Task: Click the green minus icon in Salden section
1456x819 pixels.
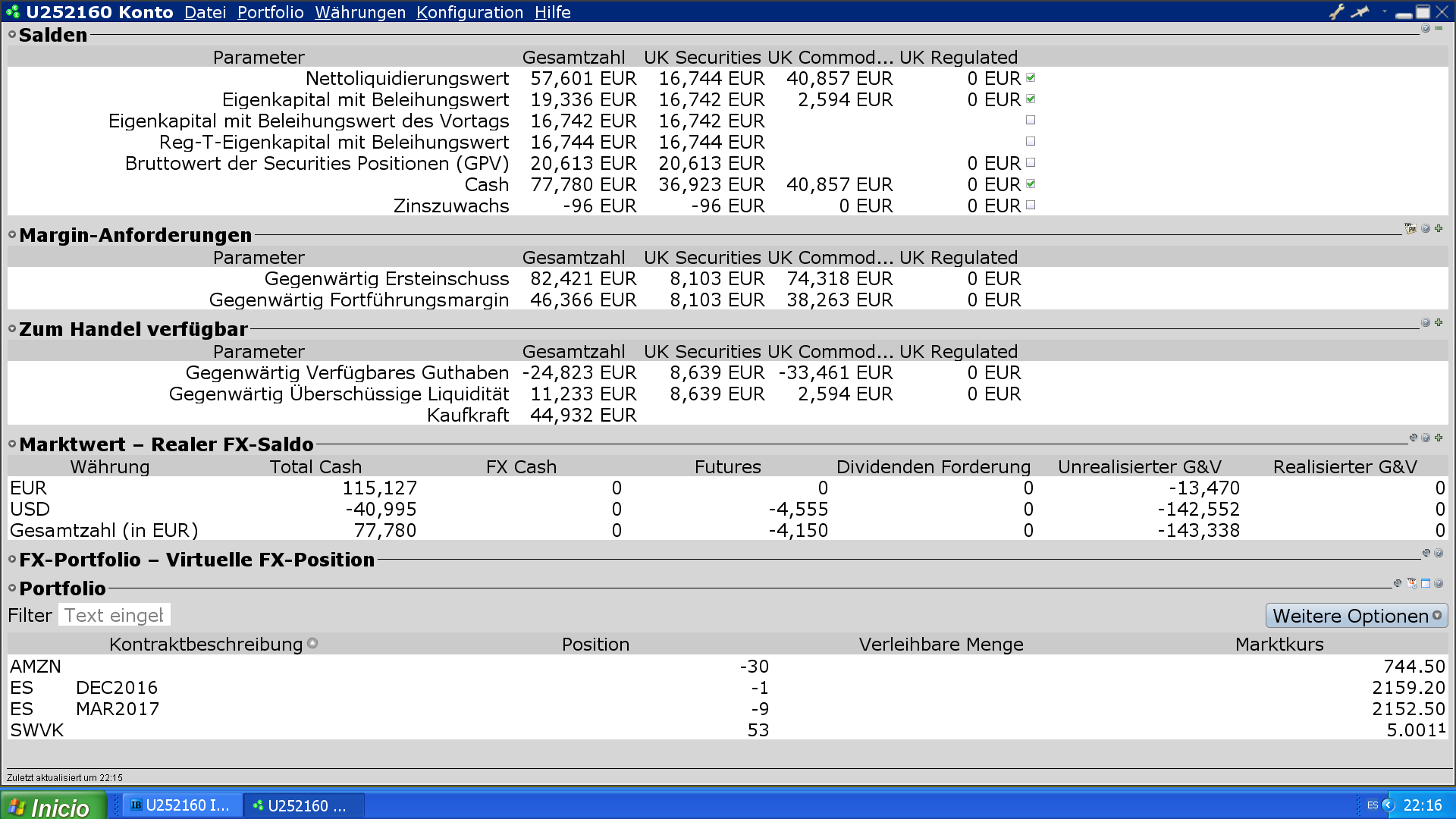Action: (1439, 28)
